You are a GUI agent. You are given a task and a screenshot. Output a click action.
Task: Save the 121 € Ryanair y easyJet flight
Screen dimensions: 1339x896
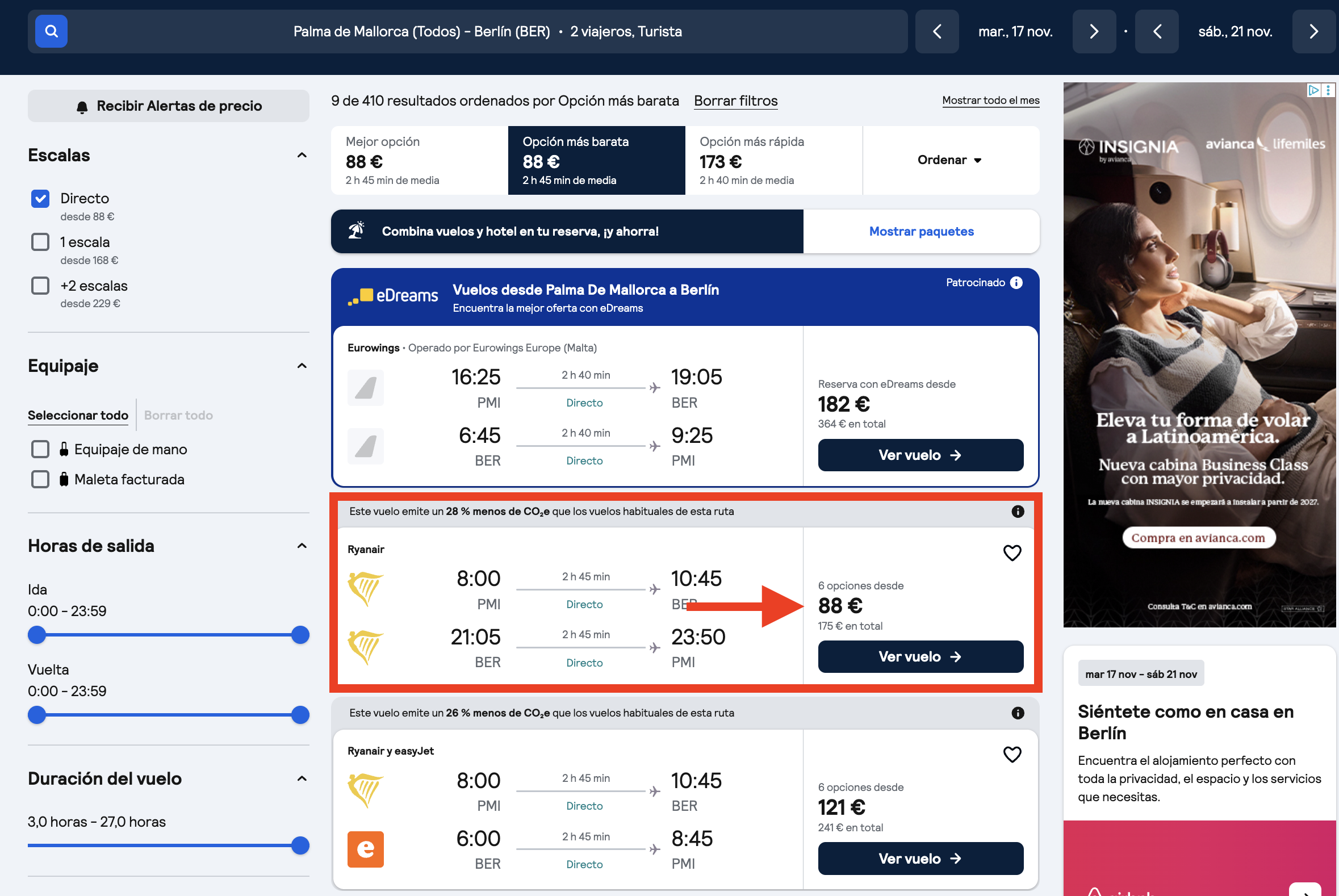click(x=1012, y=754)
